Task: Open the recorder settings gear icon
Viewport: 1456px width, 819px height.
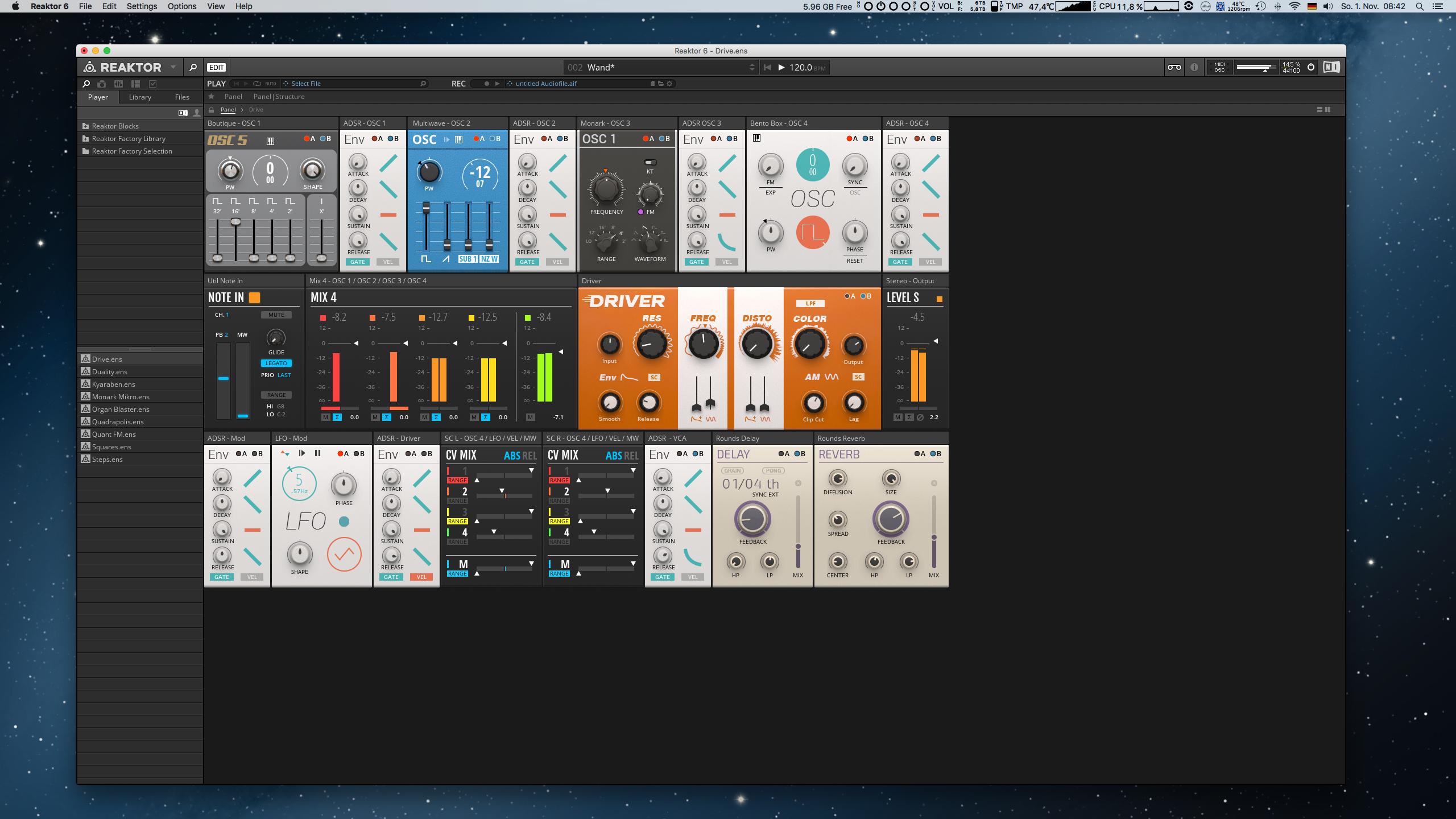Action: click(669, 84)
